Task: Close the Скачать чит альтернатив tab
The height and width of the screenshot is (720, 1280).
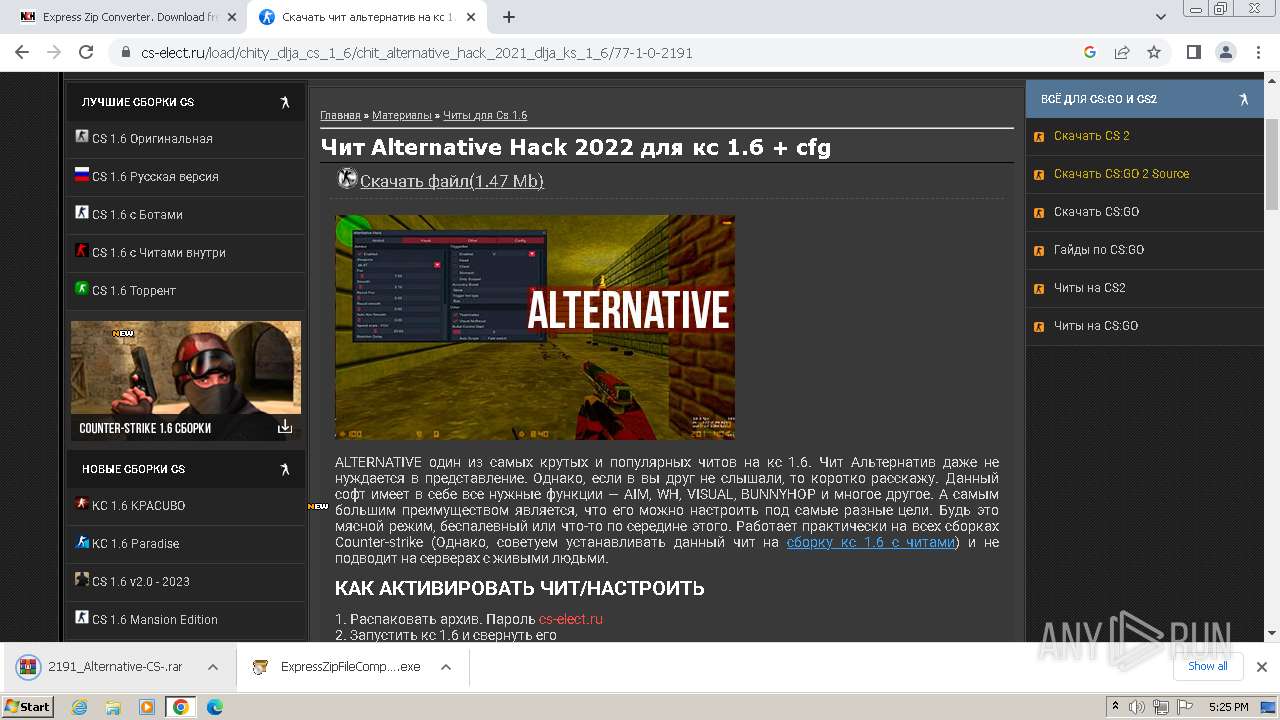Action: (471, 17)
